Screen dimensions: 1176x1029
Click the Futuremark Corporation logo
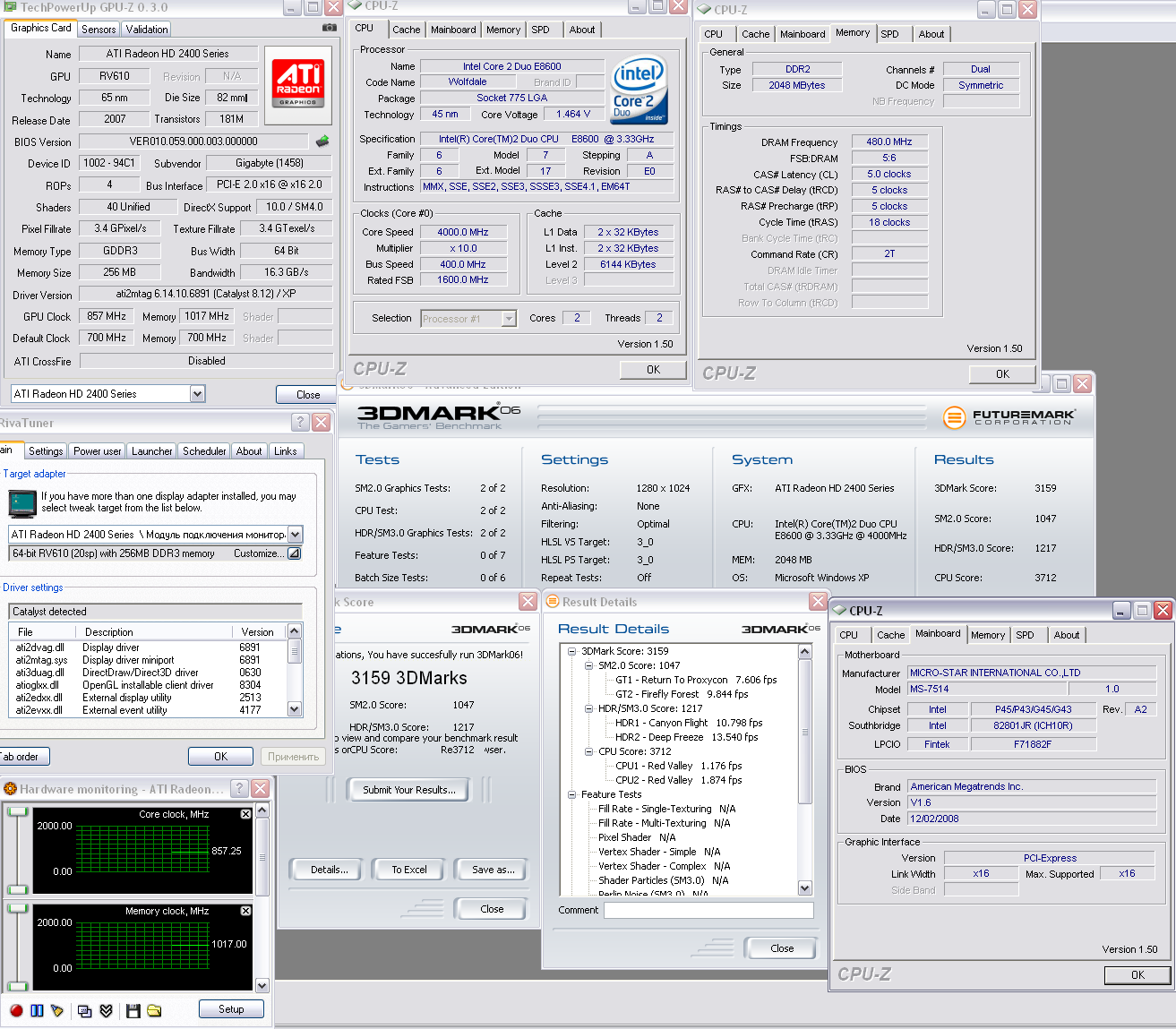1009,416
